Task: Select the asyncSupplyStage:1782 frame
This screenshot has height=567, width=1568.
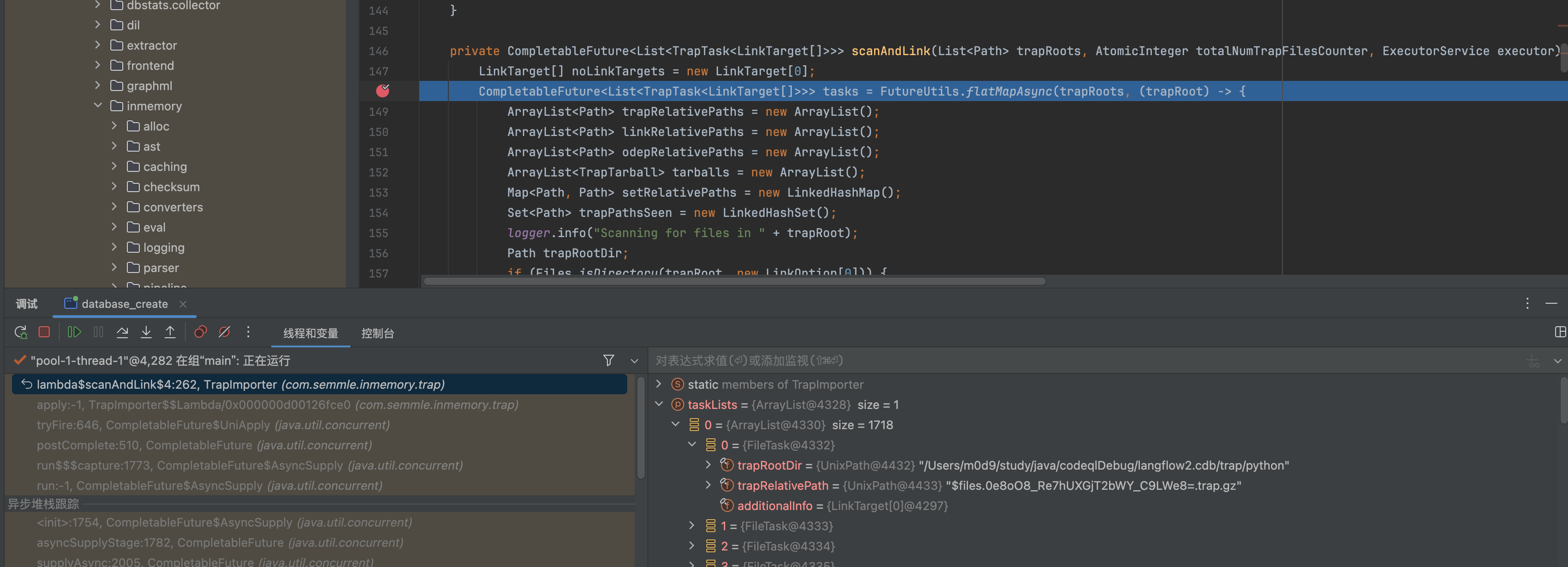Action: click(x=320, y=542)
